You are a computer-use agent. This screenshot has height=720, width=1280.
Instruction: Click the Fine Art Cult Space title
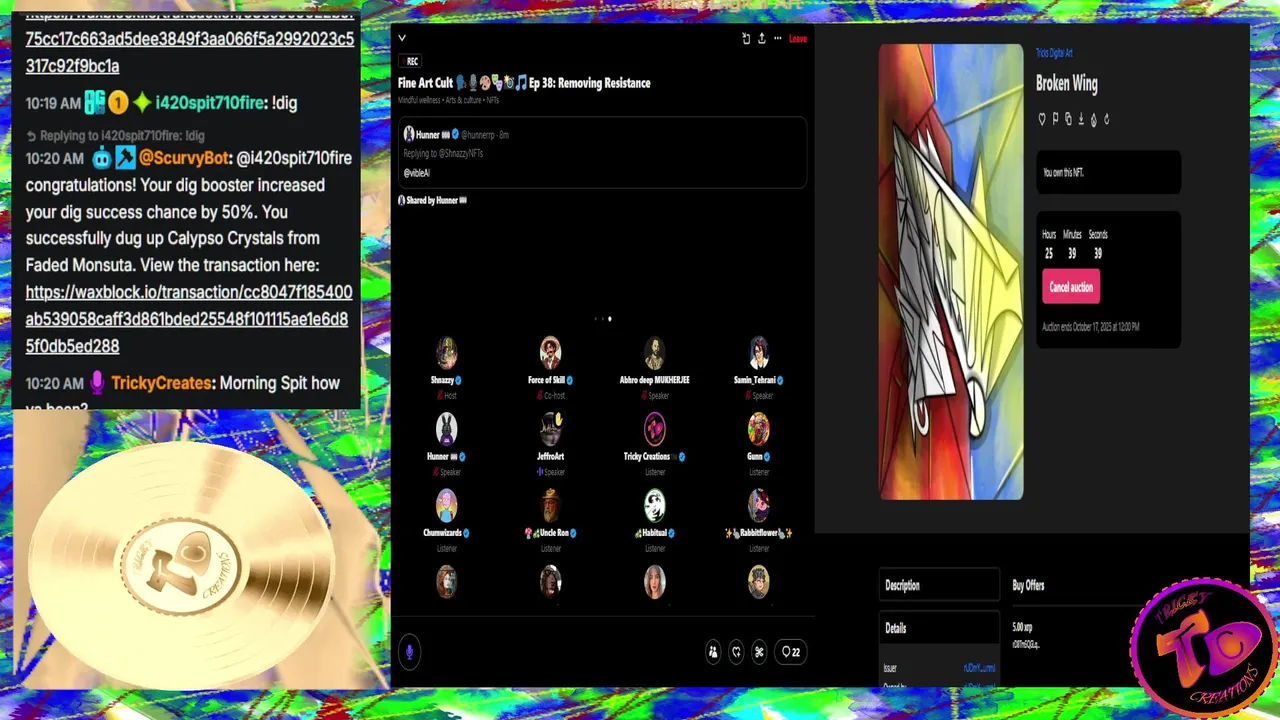[524, 83]
